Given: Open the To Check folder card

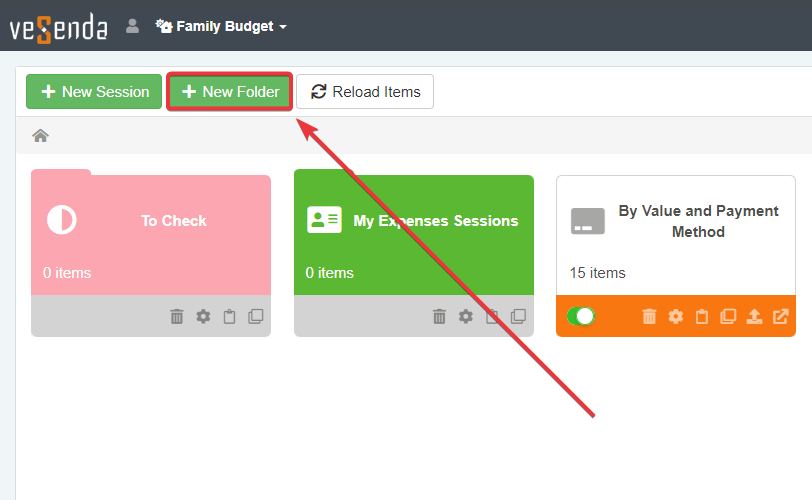Looking at the screenshot, I should pos(150,235).
